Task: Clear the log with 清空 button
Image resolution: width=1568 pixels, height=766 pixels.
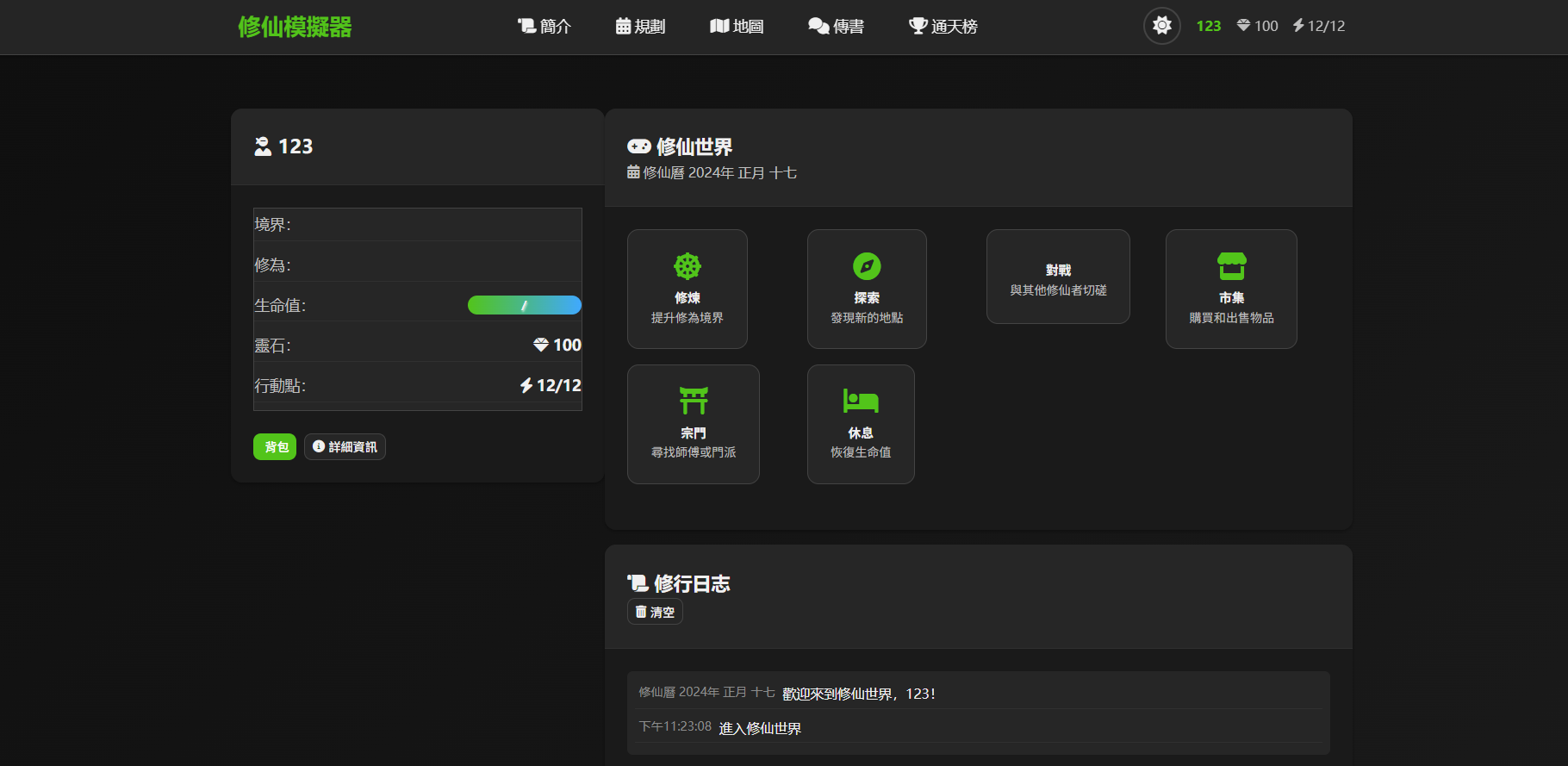Action: click(x=655, y=612)
